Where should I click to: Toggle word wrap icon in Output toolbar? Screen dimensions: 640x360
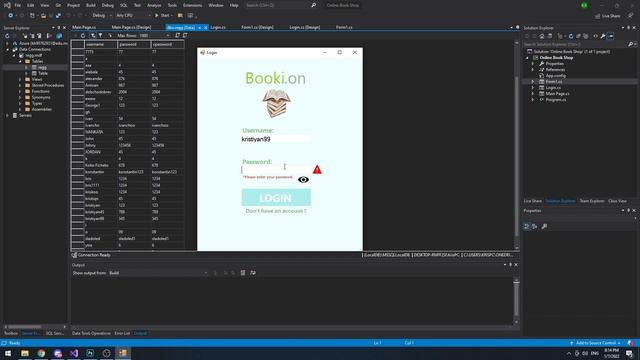click(253, 273)
